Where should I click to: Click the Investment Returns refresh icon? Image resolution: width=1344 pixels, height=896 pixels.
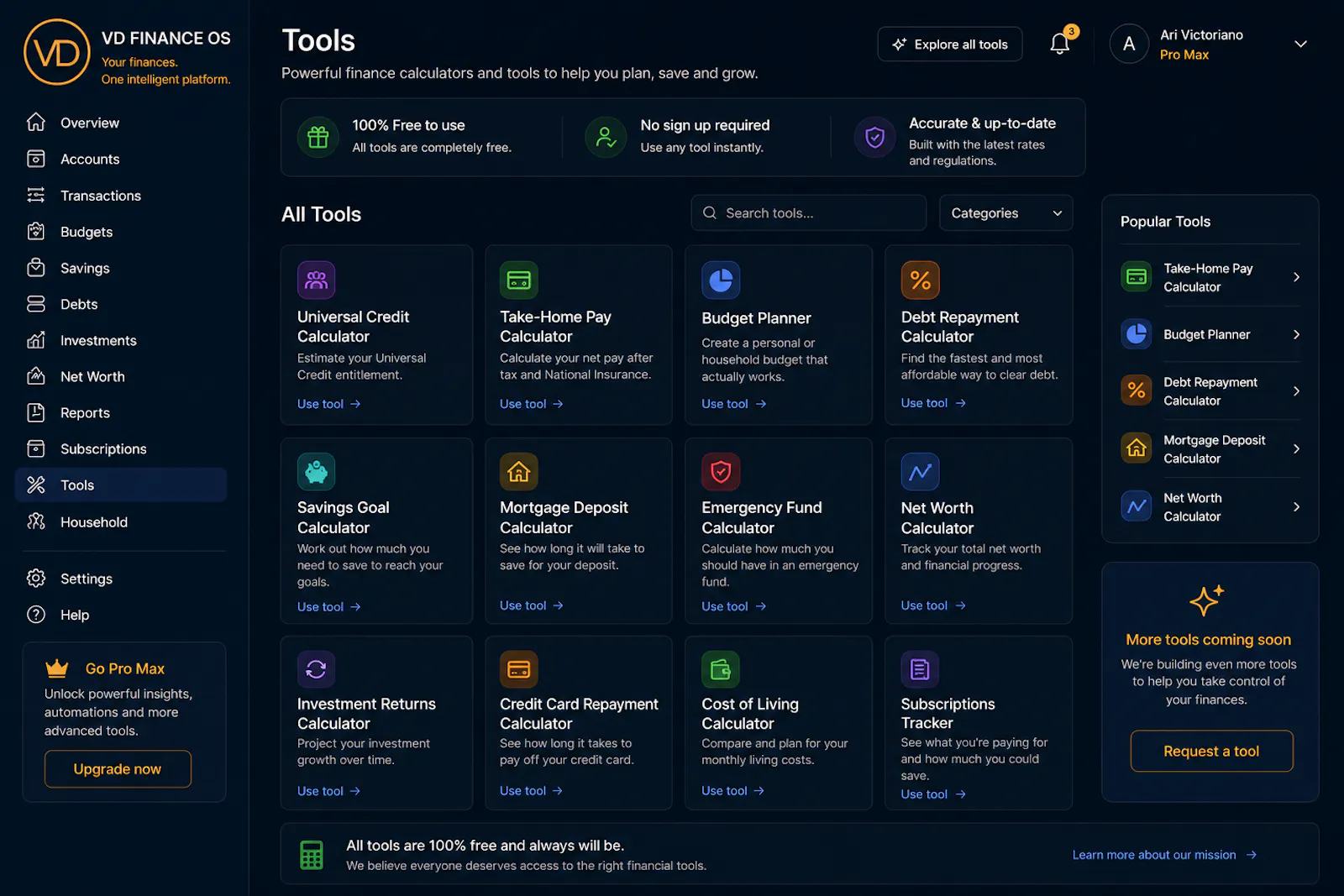click(x=316, y=669)
